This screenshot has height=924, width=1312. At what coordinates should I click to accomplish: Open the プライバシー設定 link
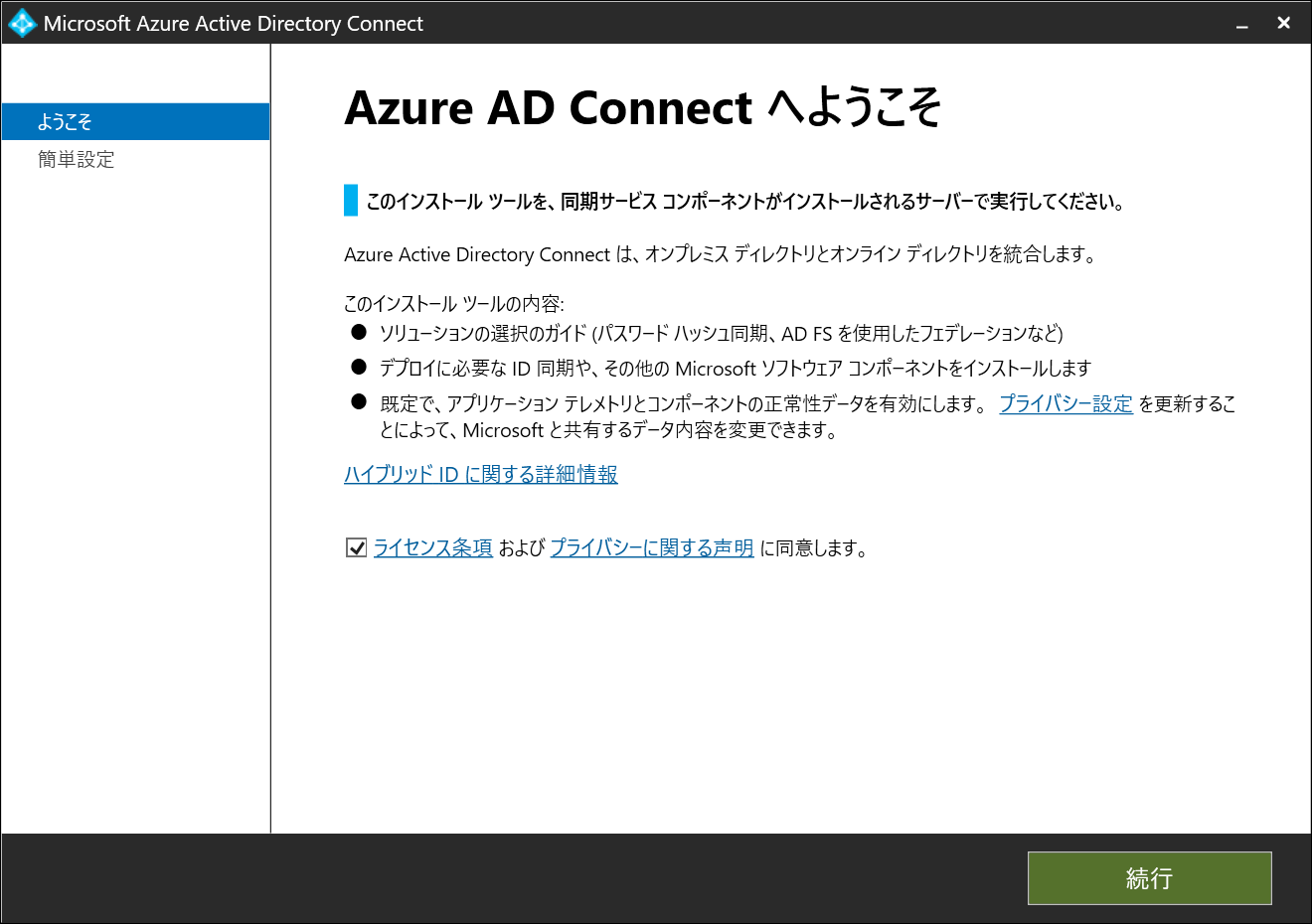[x=1066, y=403]
